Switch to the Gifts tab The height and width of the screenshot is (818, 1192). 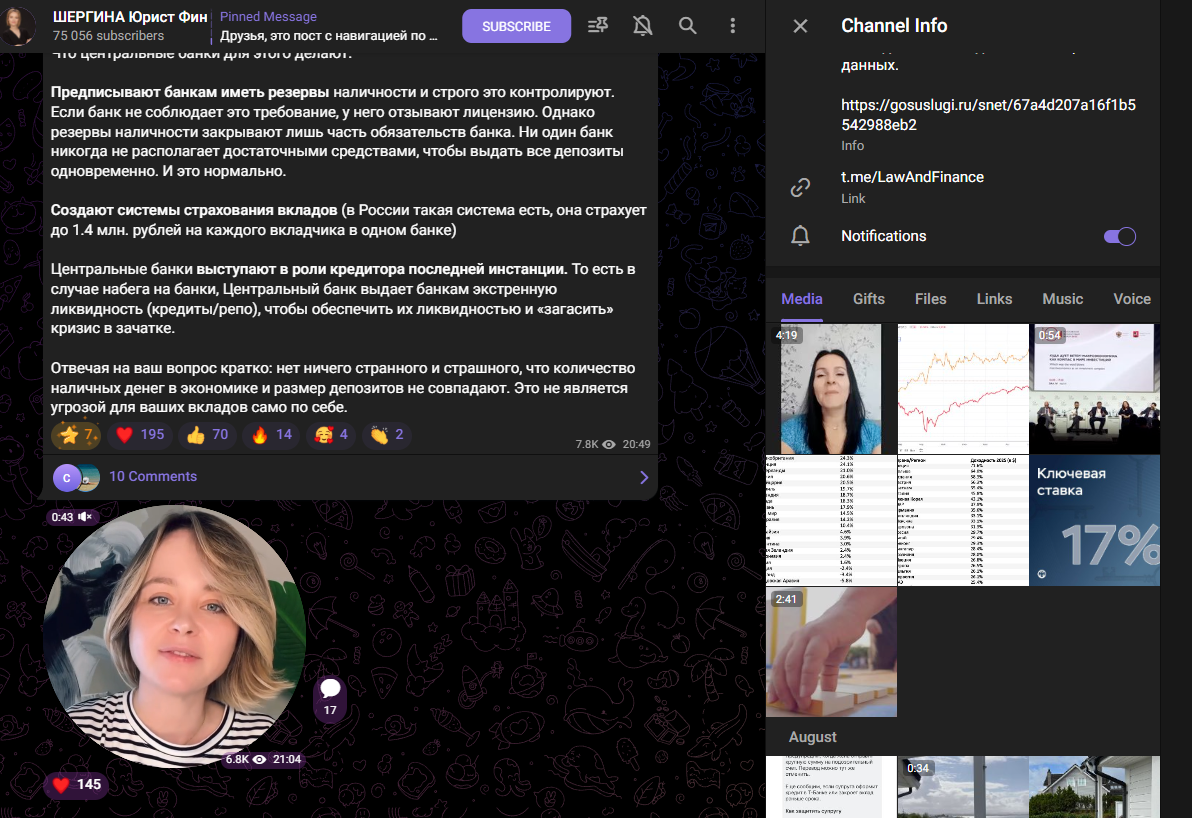pyautogui.click(x=868, y=299)
